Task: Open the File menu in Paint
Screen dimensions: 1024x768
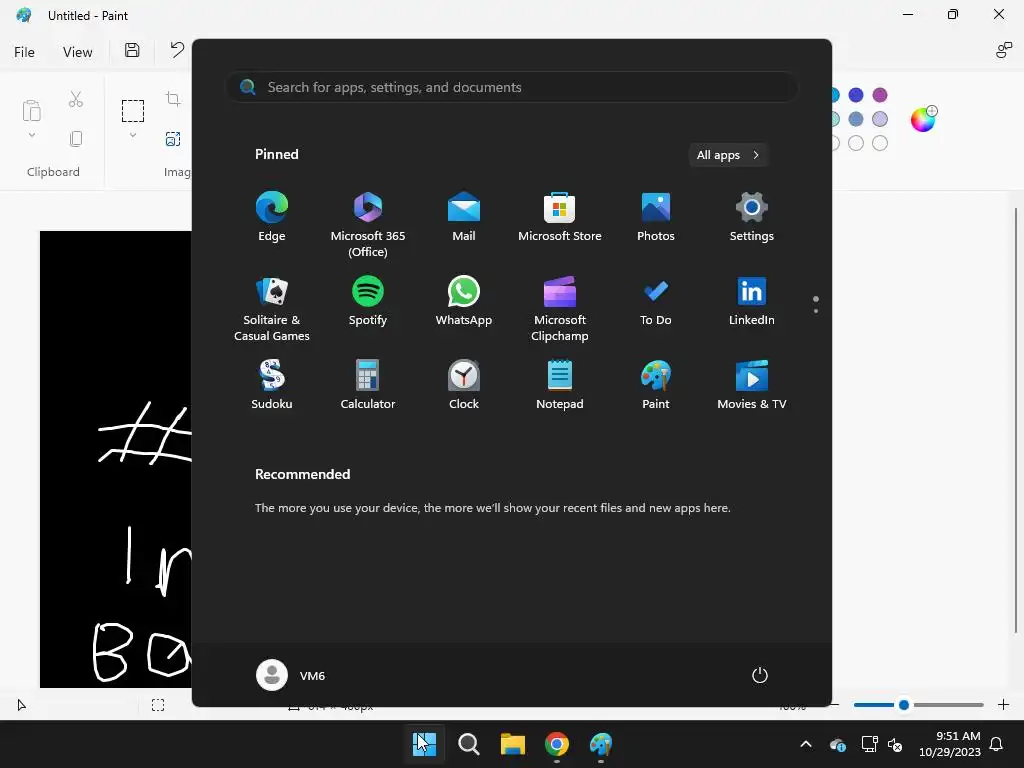Action: point(24,52)
